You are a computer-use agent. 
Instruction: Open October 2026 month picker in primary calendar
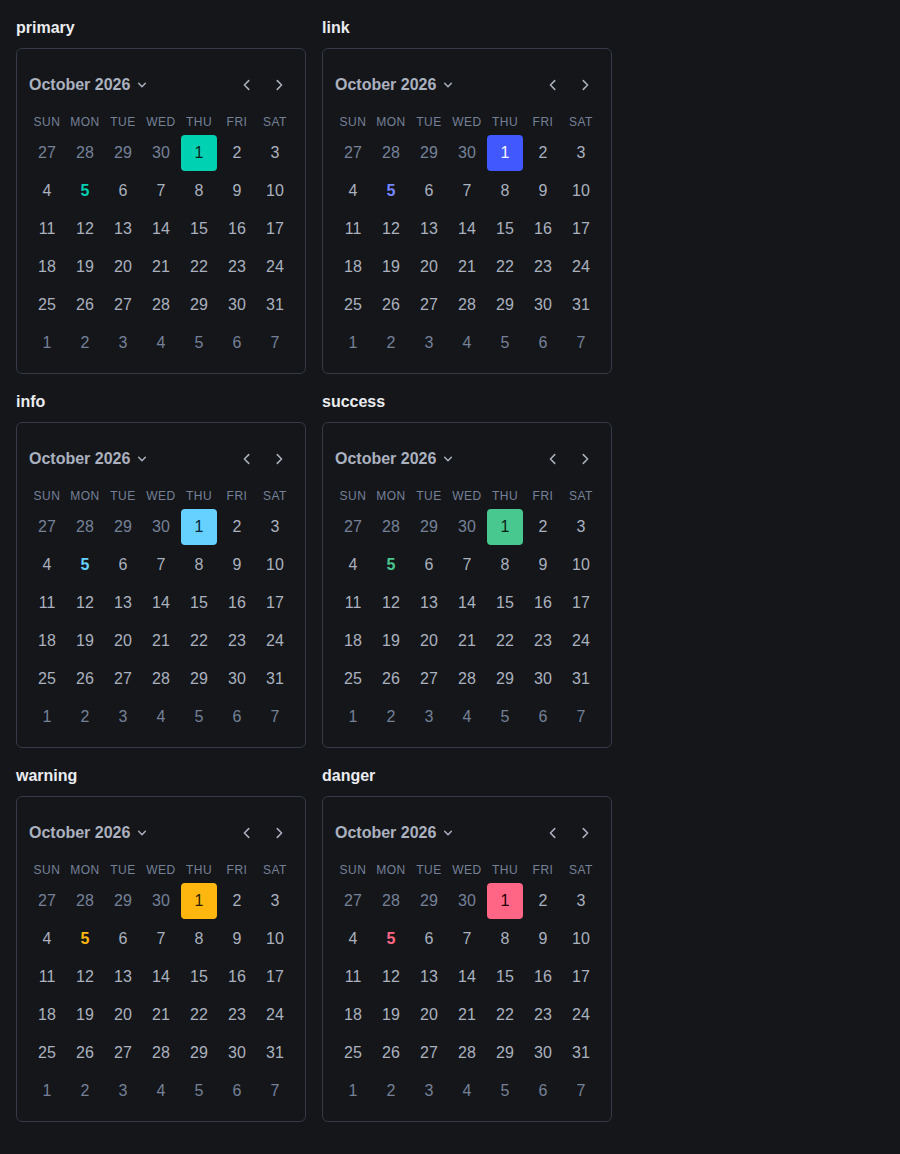[88, 85]
